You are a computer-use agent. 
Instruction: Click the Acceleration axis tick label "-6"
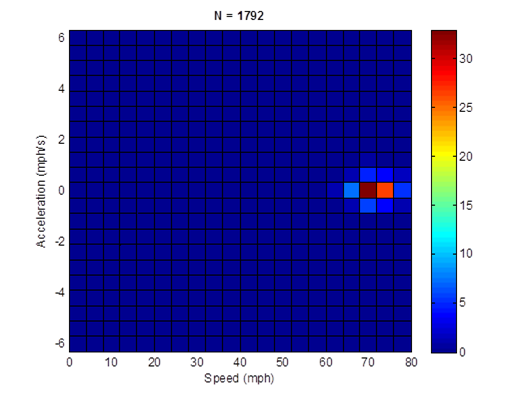tap(60, 343)
